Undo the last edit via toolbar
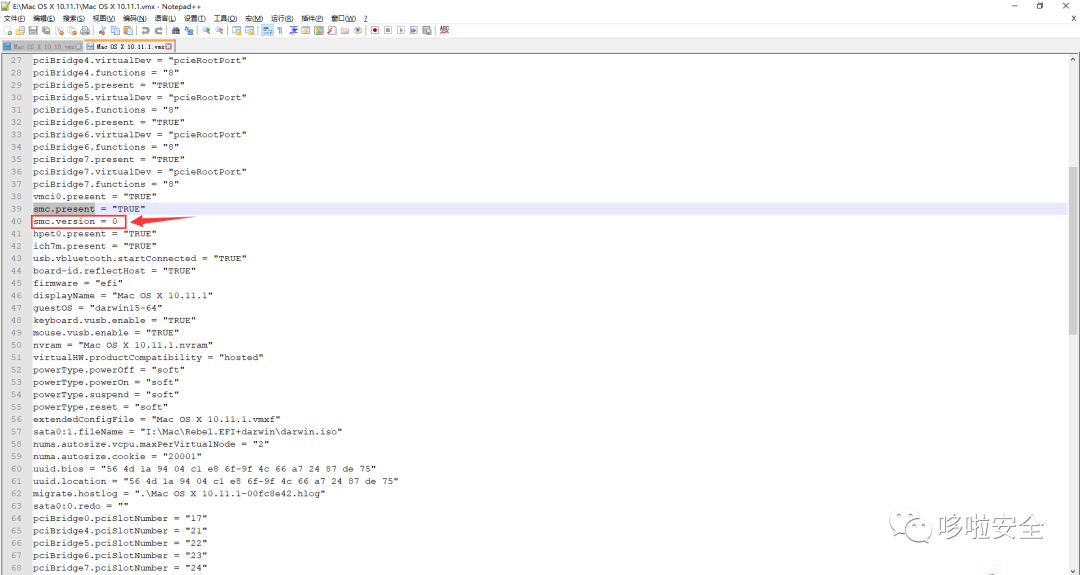The height and width of the screenshot is (575, 1080). [x=145, y=30]
